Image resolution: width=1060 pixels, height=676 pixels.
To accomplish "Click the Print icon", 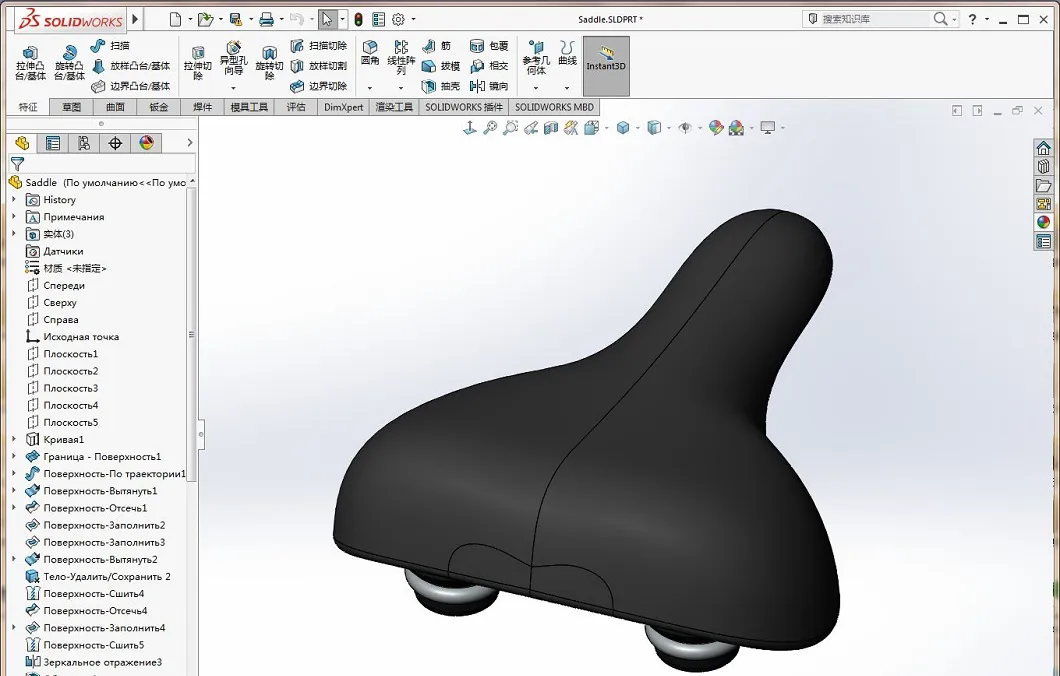I will [266, 19].
